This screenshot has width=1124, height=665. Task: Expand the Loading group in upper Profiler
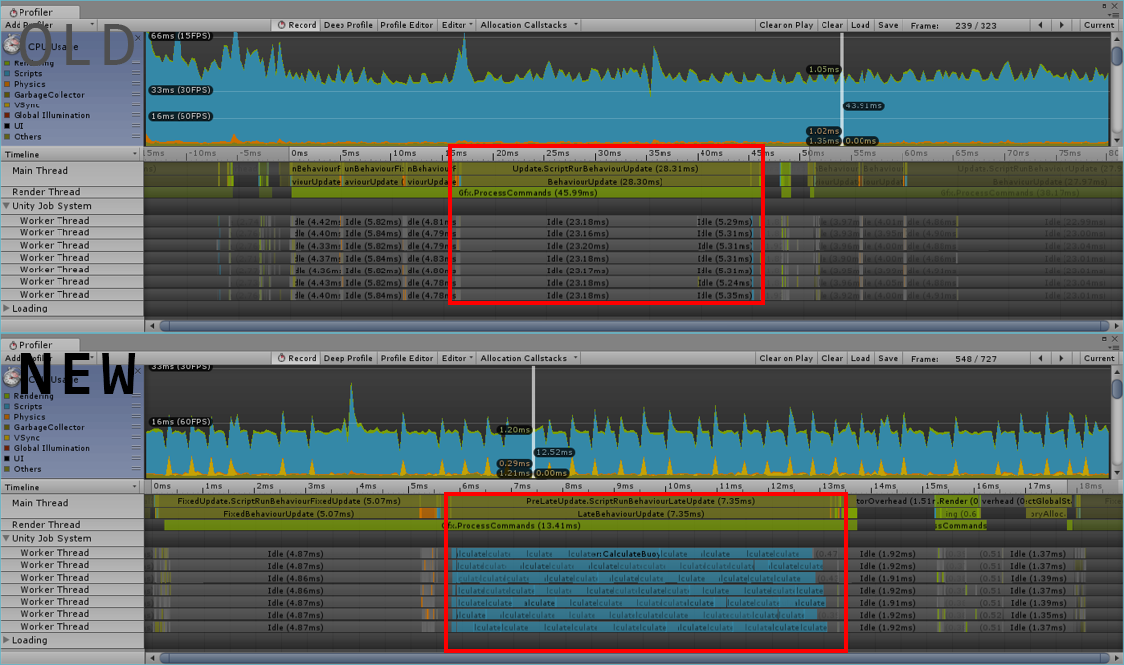[x=6, y=308]
